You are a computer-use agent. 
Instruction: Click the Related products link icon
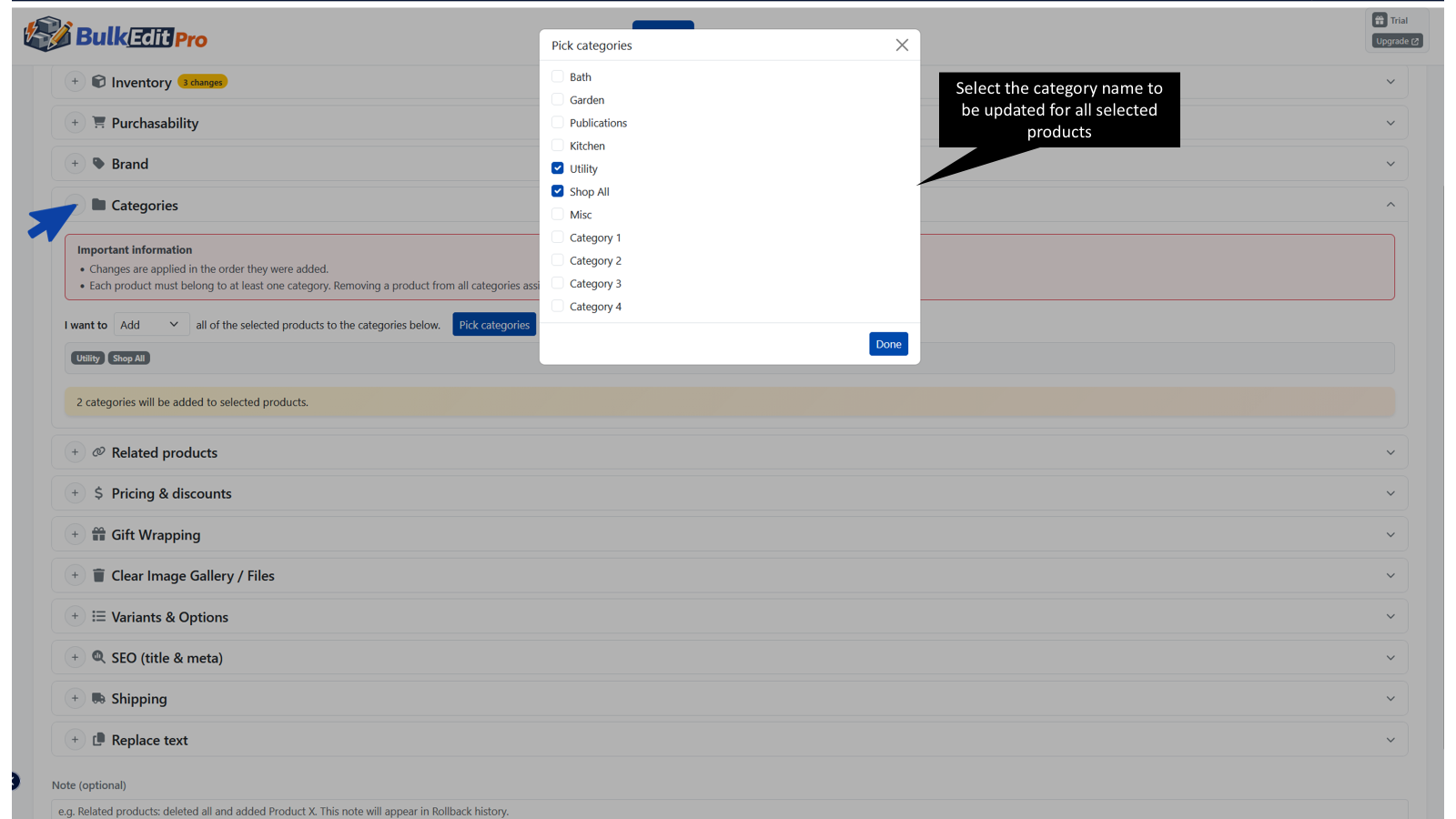tap(98, 451)
